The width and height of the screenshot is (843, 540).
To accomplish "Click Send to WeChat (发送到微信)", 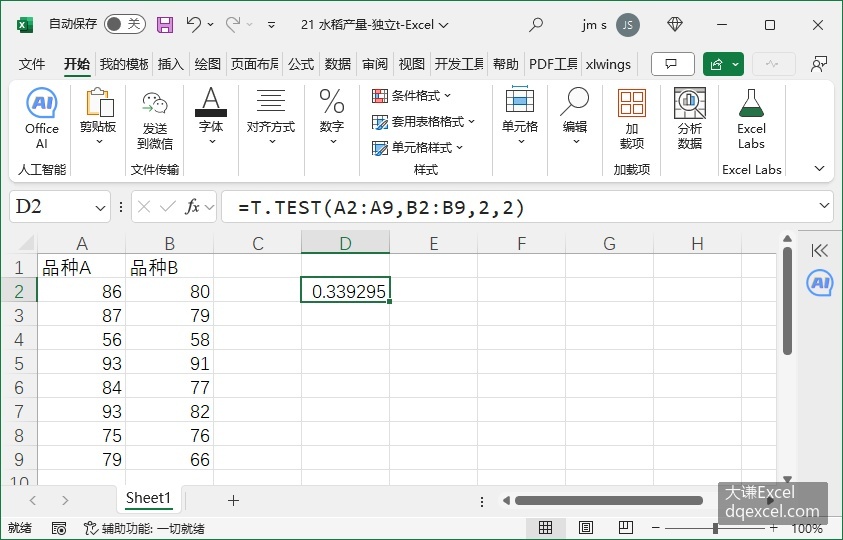I will coord(155,119).
